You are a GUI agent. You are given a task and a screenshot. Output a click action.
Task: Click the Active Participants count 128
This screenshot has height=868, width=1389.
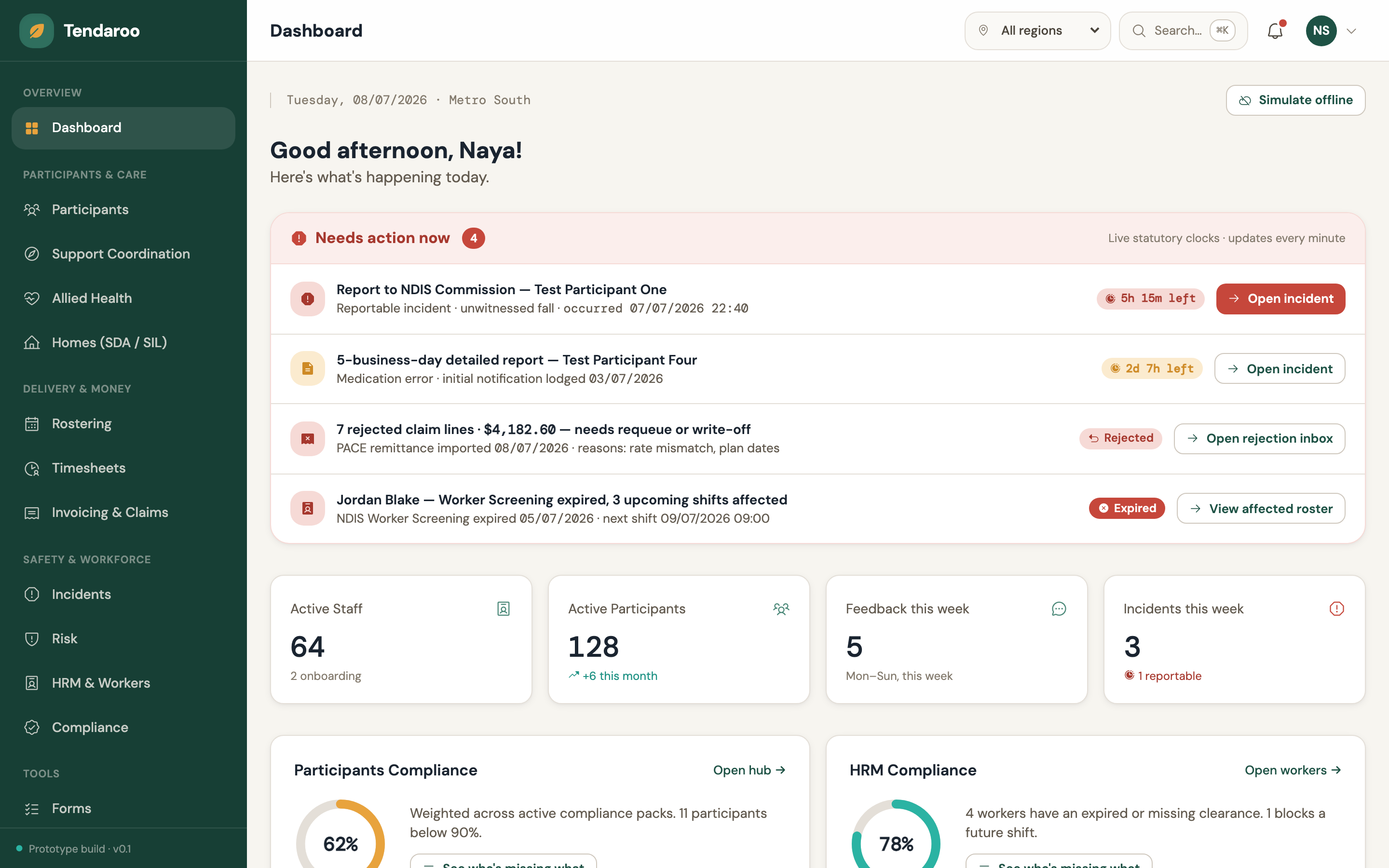[594, 647]
